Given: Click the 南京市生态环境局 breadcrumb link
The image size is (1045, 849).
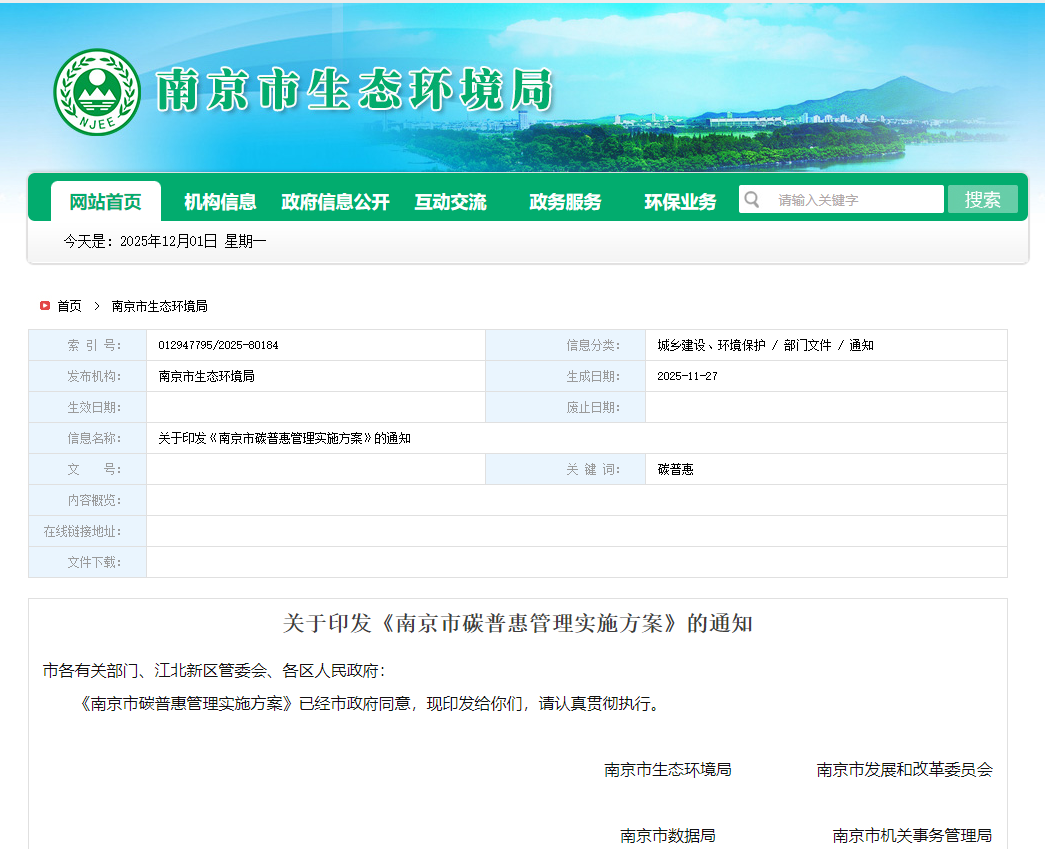Looking at the screenshot, I should point(159,306).
